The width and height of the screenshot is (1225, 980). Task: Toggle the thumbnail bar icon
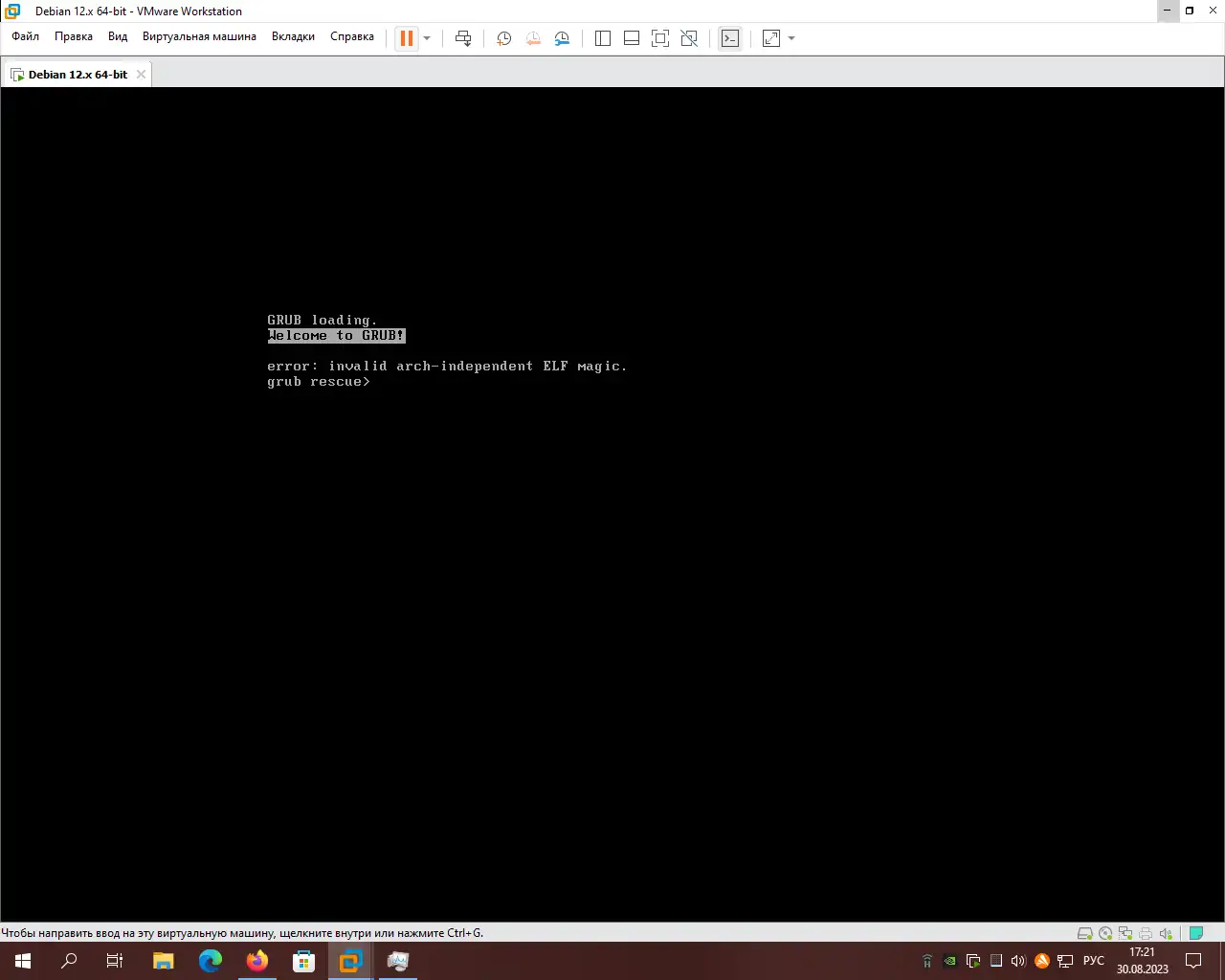coord(632,38)
